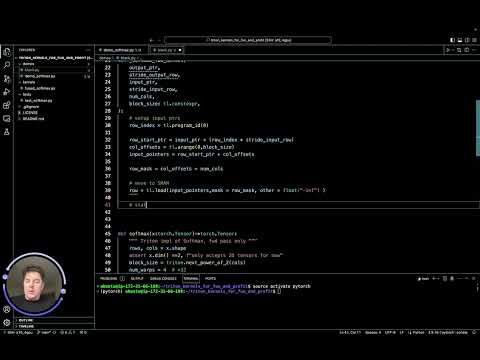Click line 39 tl.load code line
This screenshot has width=480, height=360.
point(227,190)
